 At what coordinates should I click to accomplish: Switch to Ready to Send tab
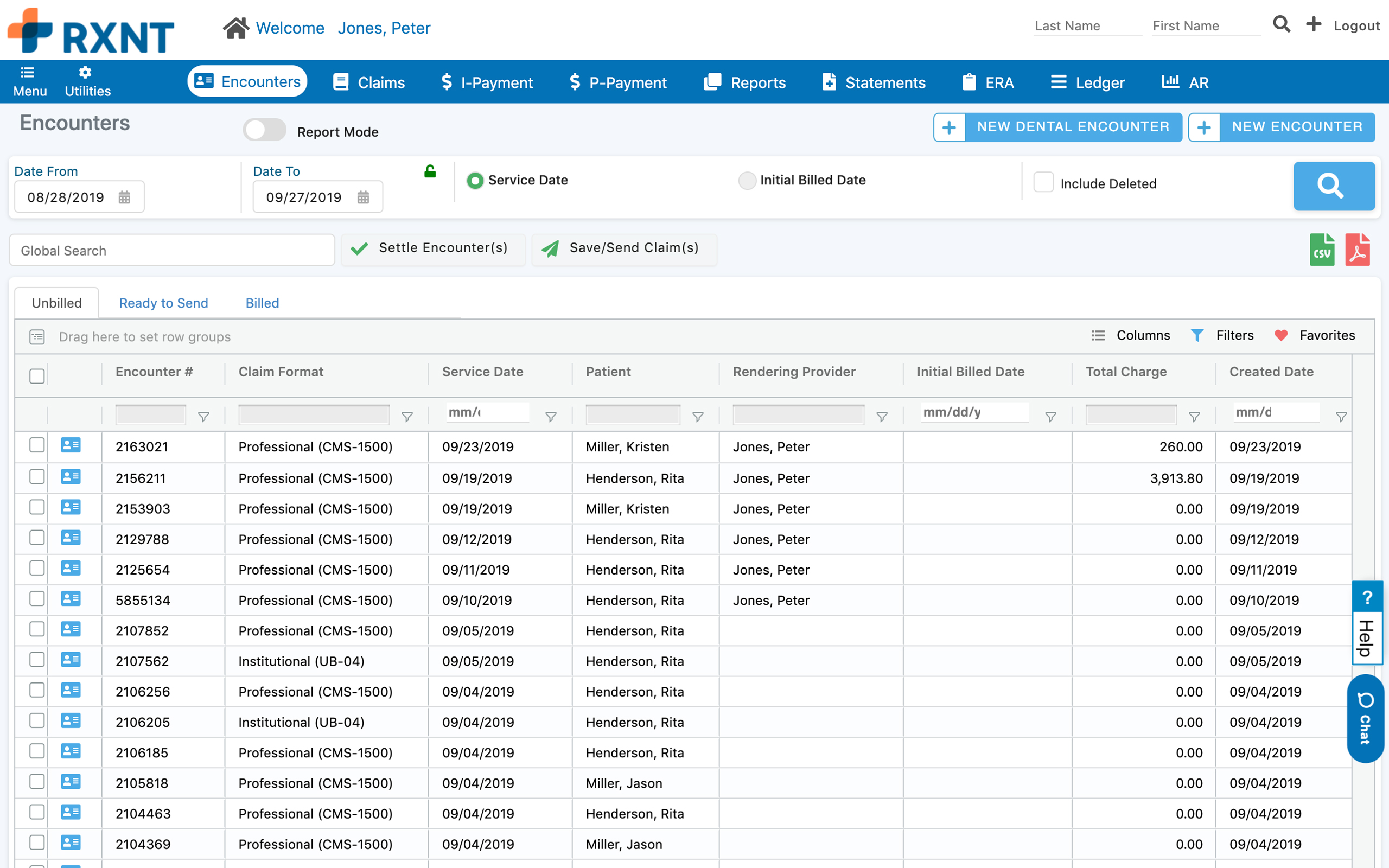coord(163,303)
